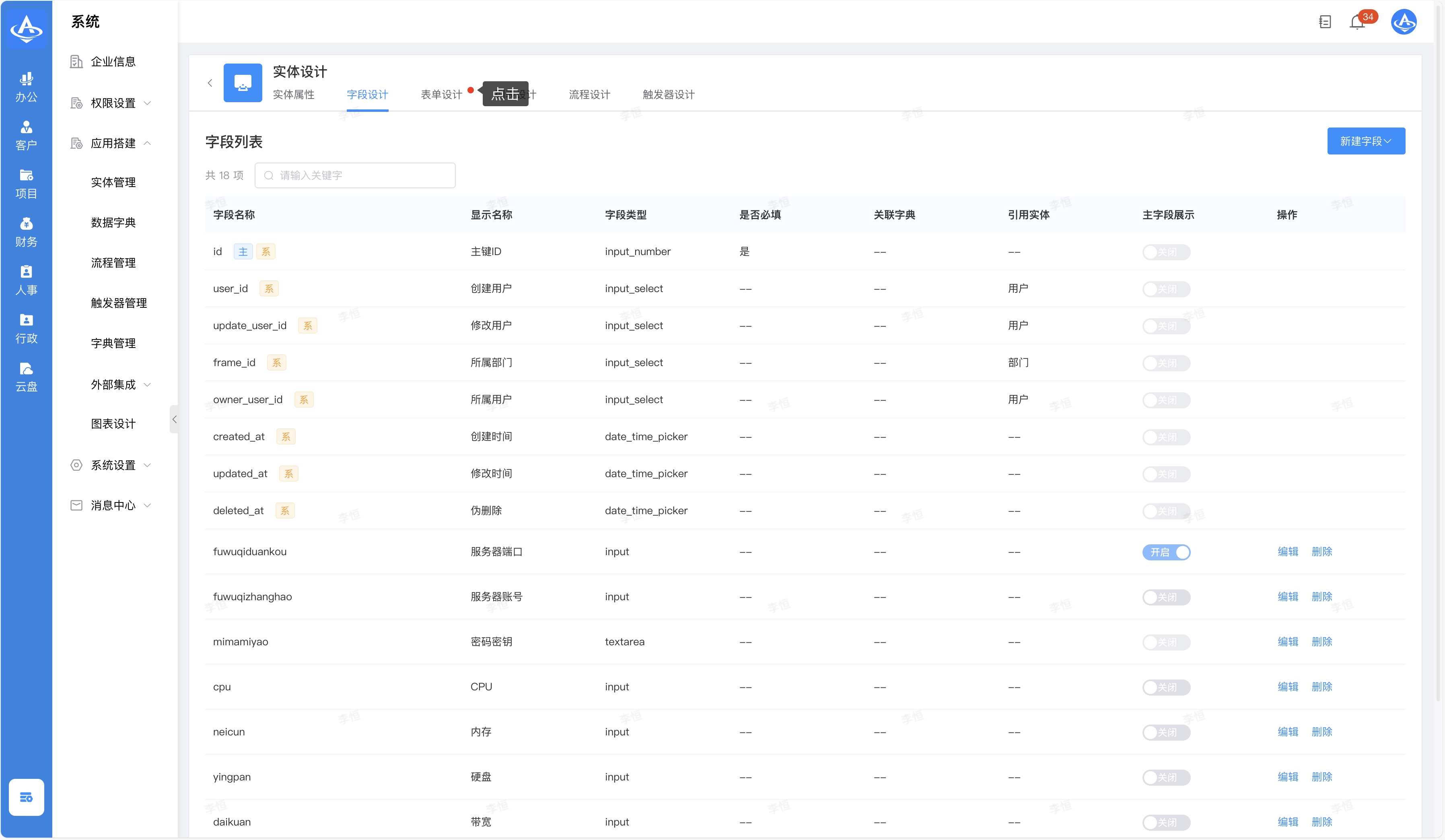Click the bottom-left menu settings icon
The image size is (1445, 840).
[27, 797]
